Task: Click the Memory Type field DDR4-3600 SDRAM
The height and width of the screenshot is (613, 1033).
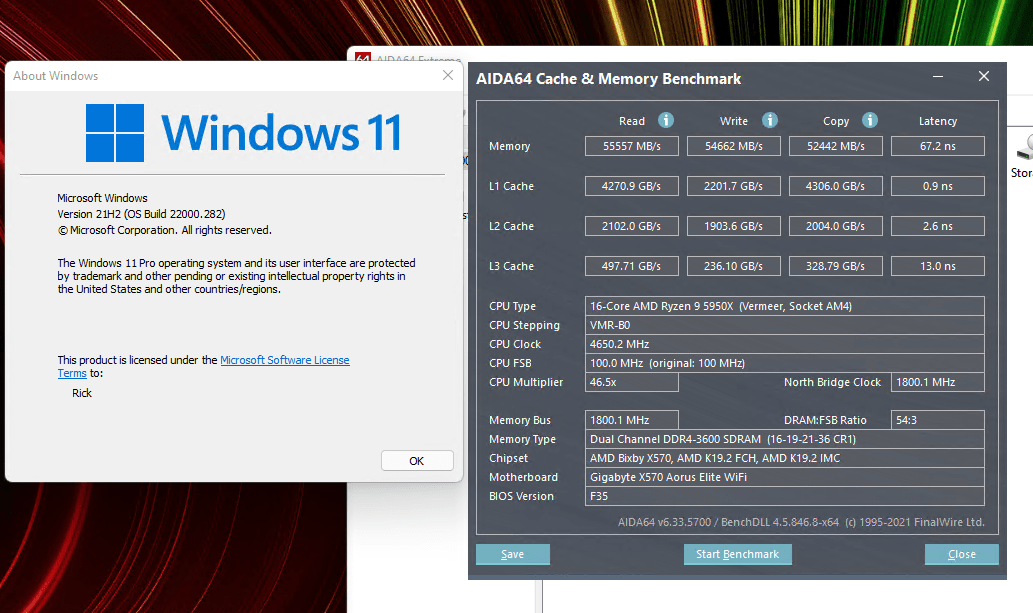Action: pos(785,439)
